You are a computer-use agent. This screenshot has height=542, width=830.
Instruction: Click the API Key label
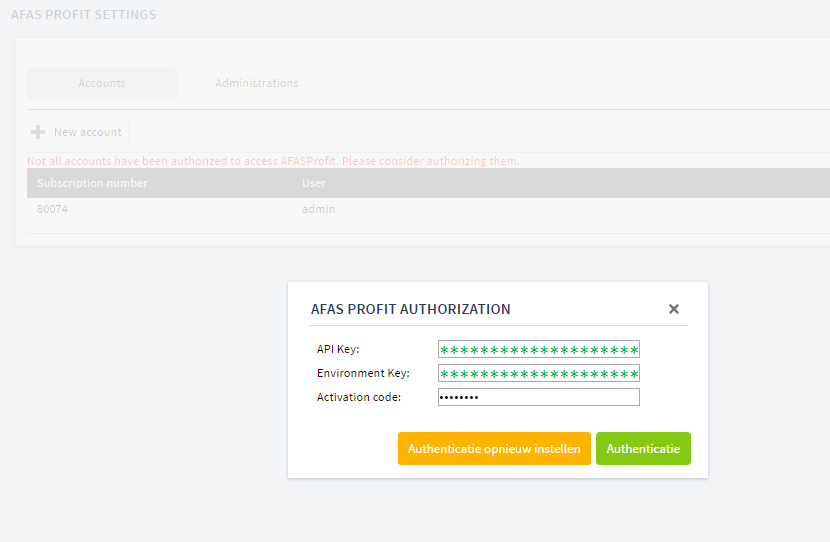click(338, 349)
